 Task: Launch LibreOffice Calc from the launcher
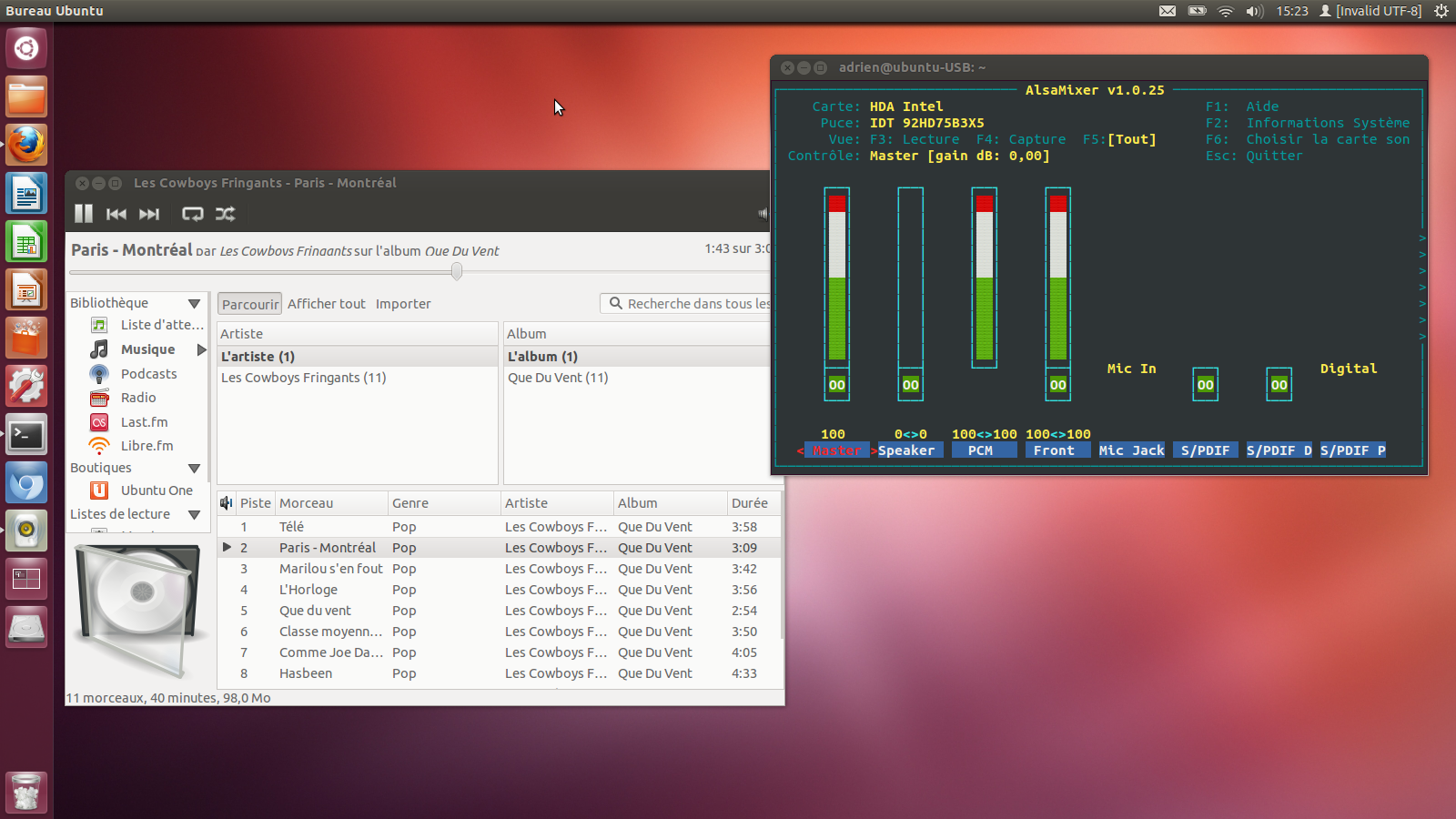tap(26, 242)
